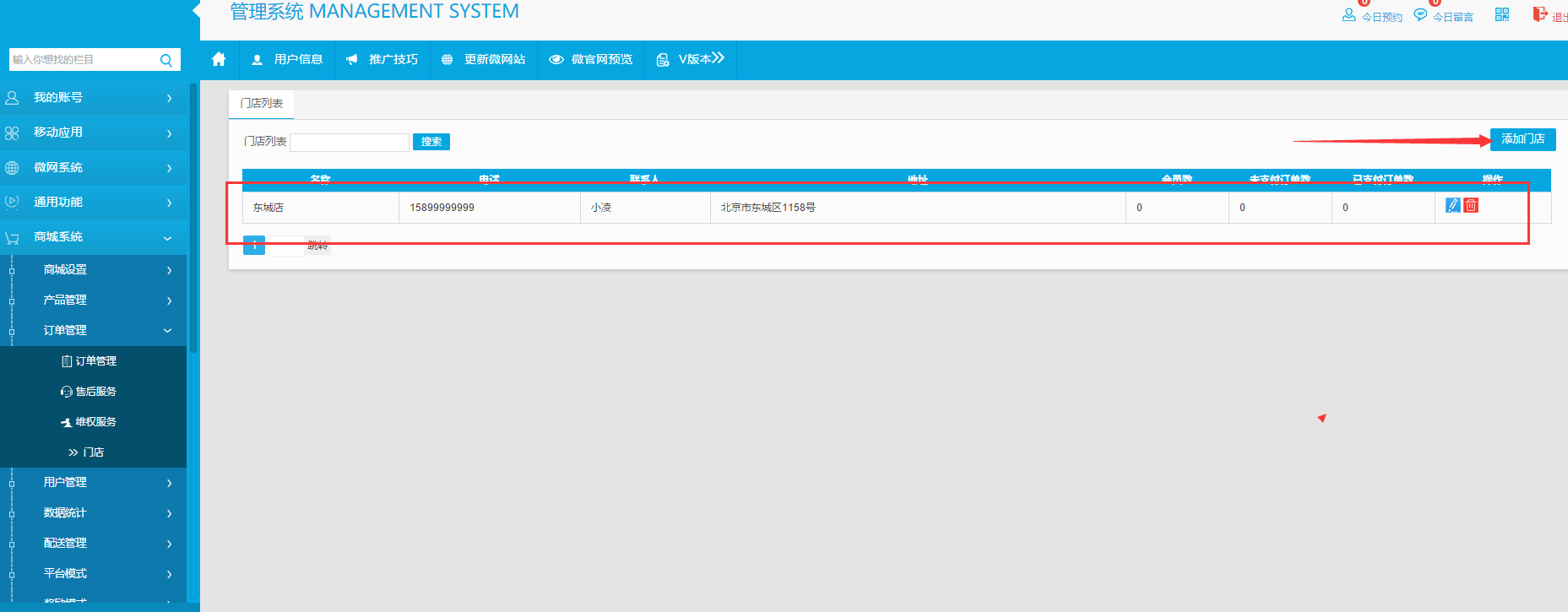Image resolution: width=1568 pixels, height=612 pixels.
Task: Click the search magnifier icon in sidebar
Action: pyautogui.click(x=166, y=60)
